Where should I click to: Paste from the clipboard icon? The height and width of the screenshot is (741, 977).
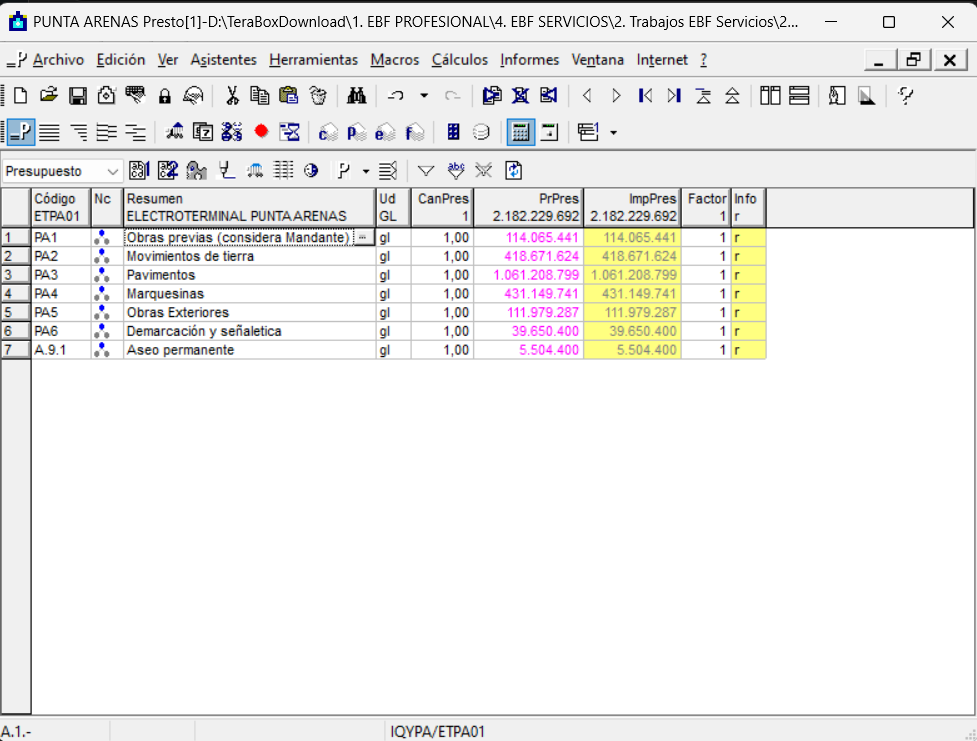288,96
